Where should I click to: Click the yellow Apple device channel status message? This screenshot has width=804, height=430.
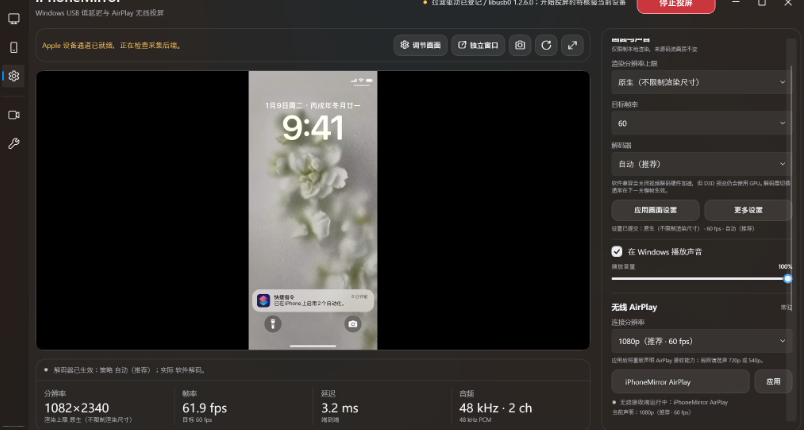pyautogui.click(x=111, y=45)
